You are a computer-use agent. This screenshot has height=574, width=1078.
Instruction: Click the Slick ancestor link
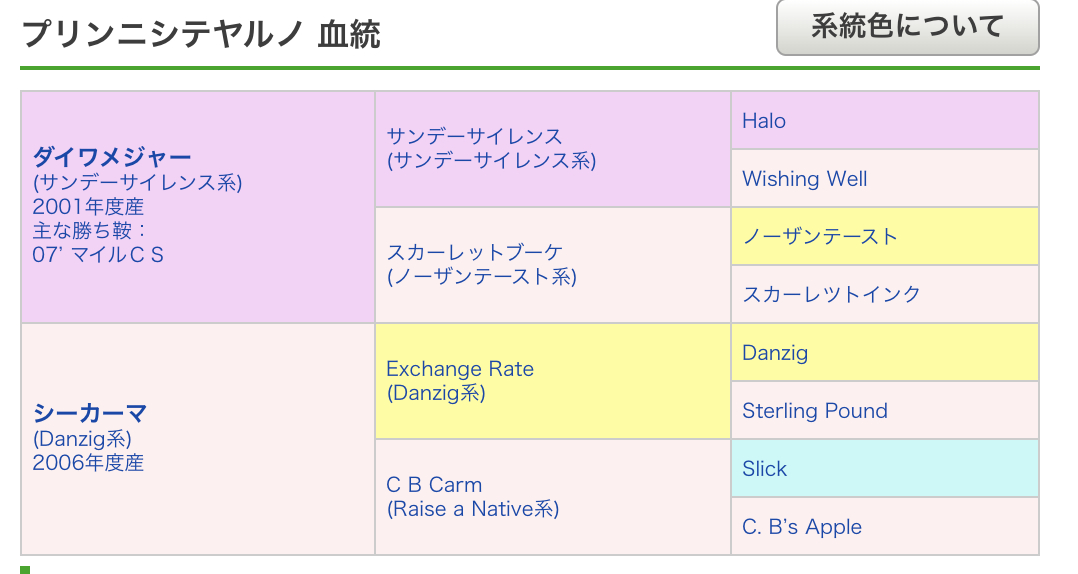tap(764, 468)
